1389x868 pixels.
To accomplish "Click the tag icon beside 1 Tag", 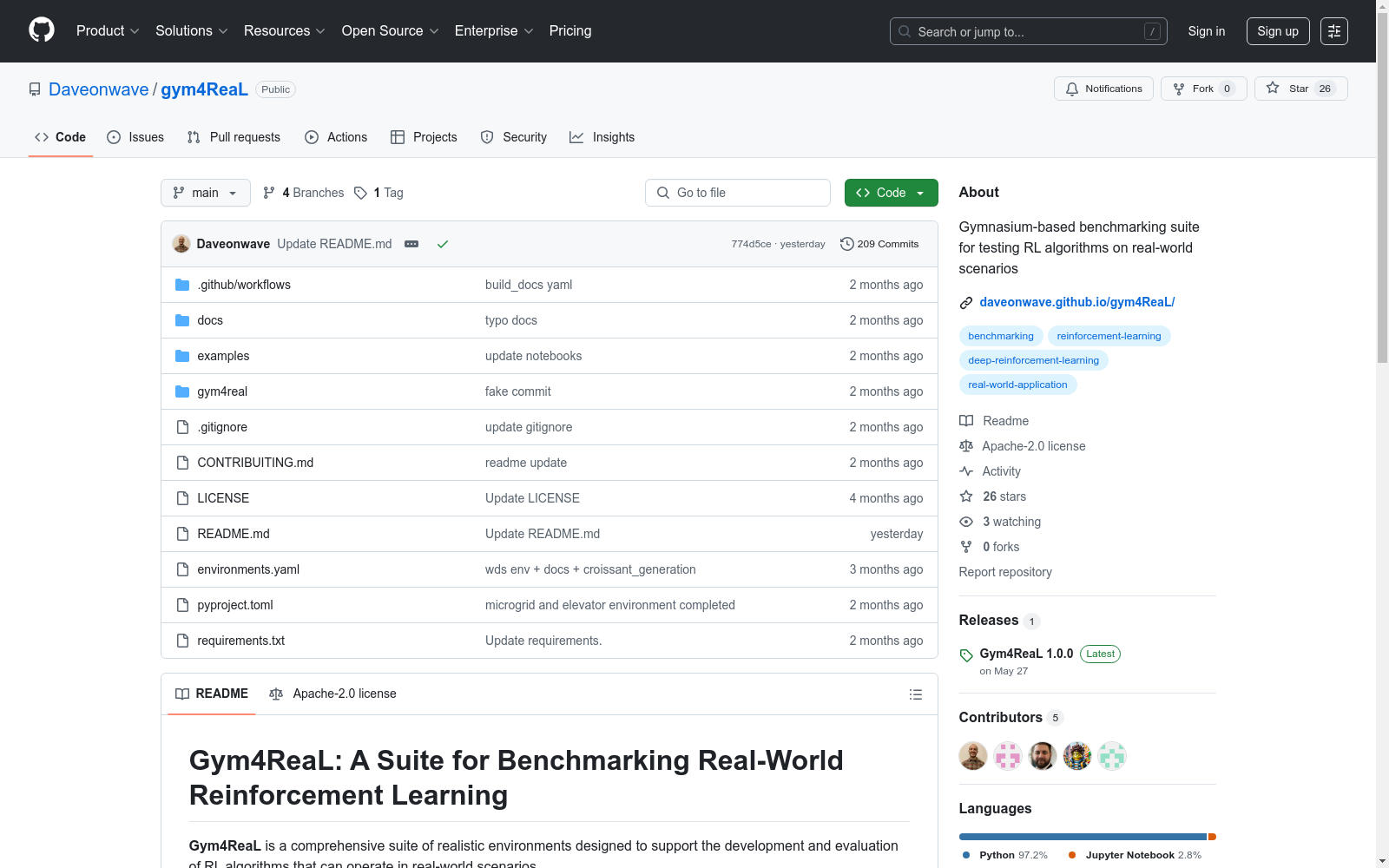I will click(x=361, y=193).
